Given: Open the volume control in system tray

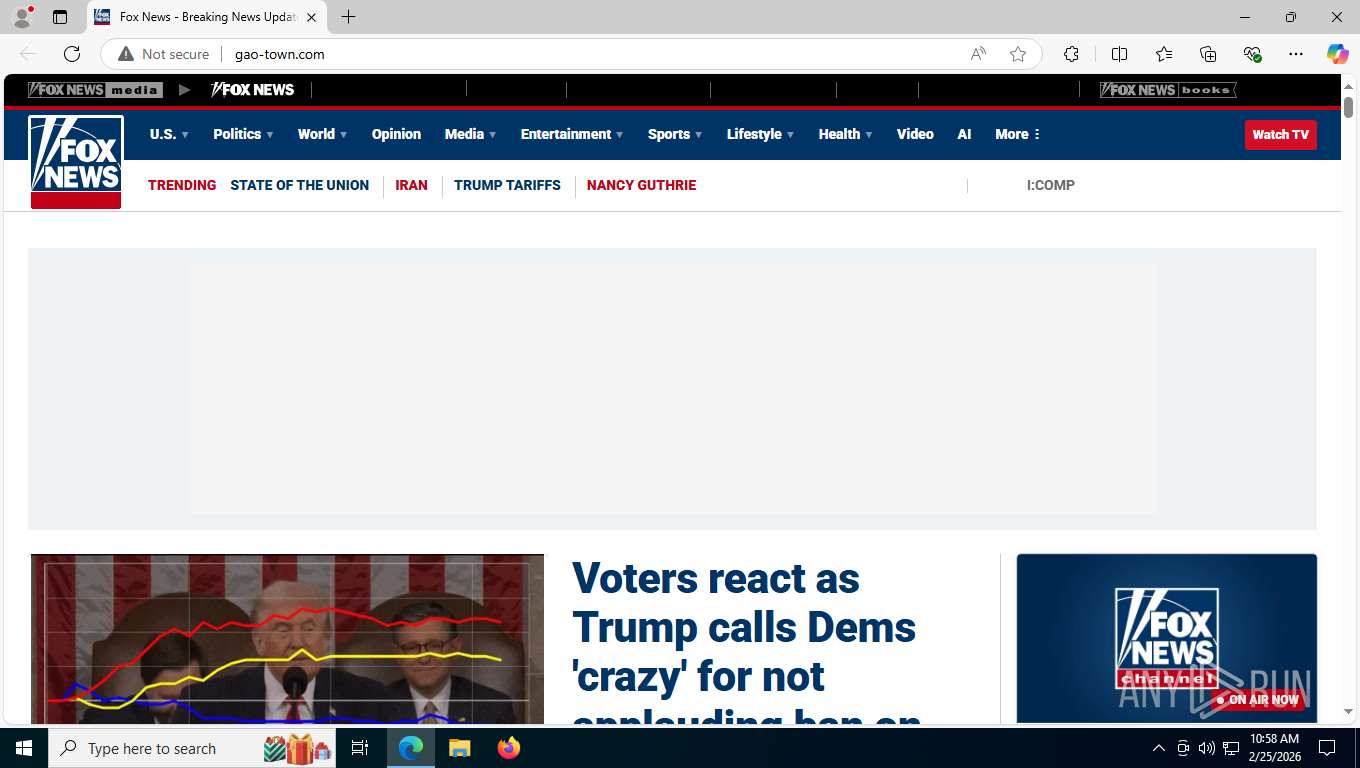Looking at the screenshot, I should point(1207,748).
